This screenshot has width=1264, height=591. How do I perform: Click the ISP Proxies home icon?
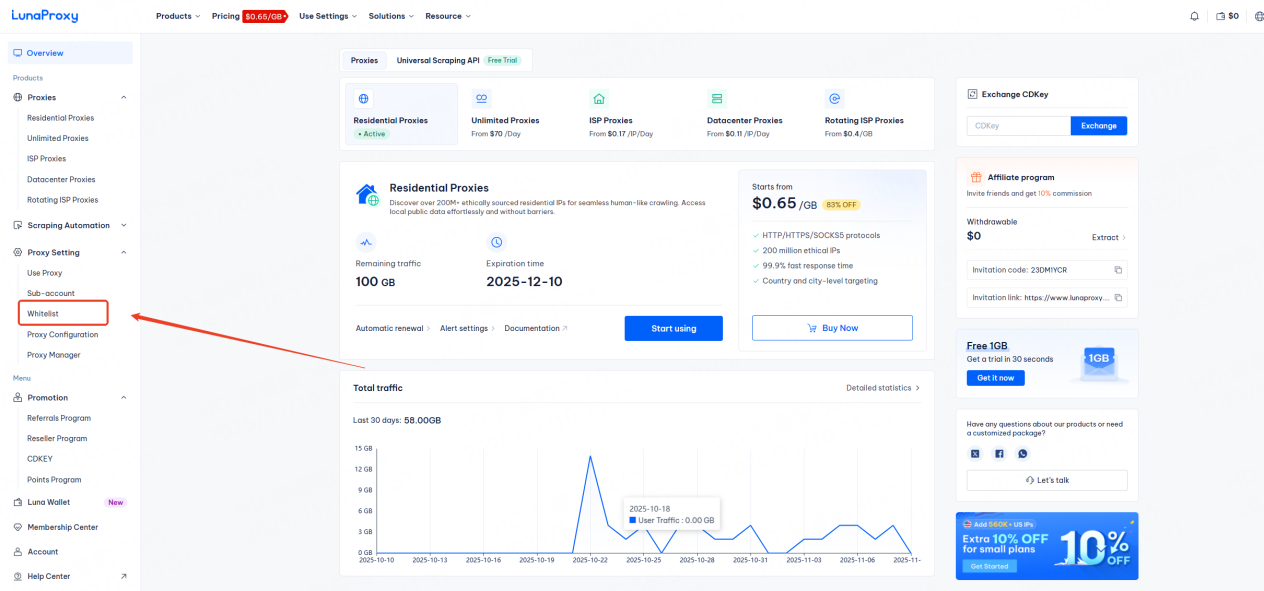click(x=598, y=98)
